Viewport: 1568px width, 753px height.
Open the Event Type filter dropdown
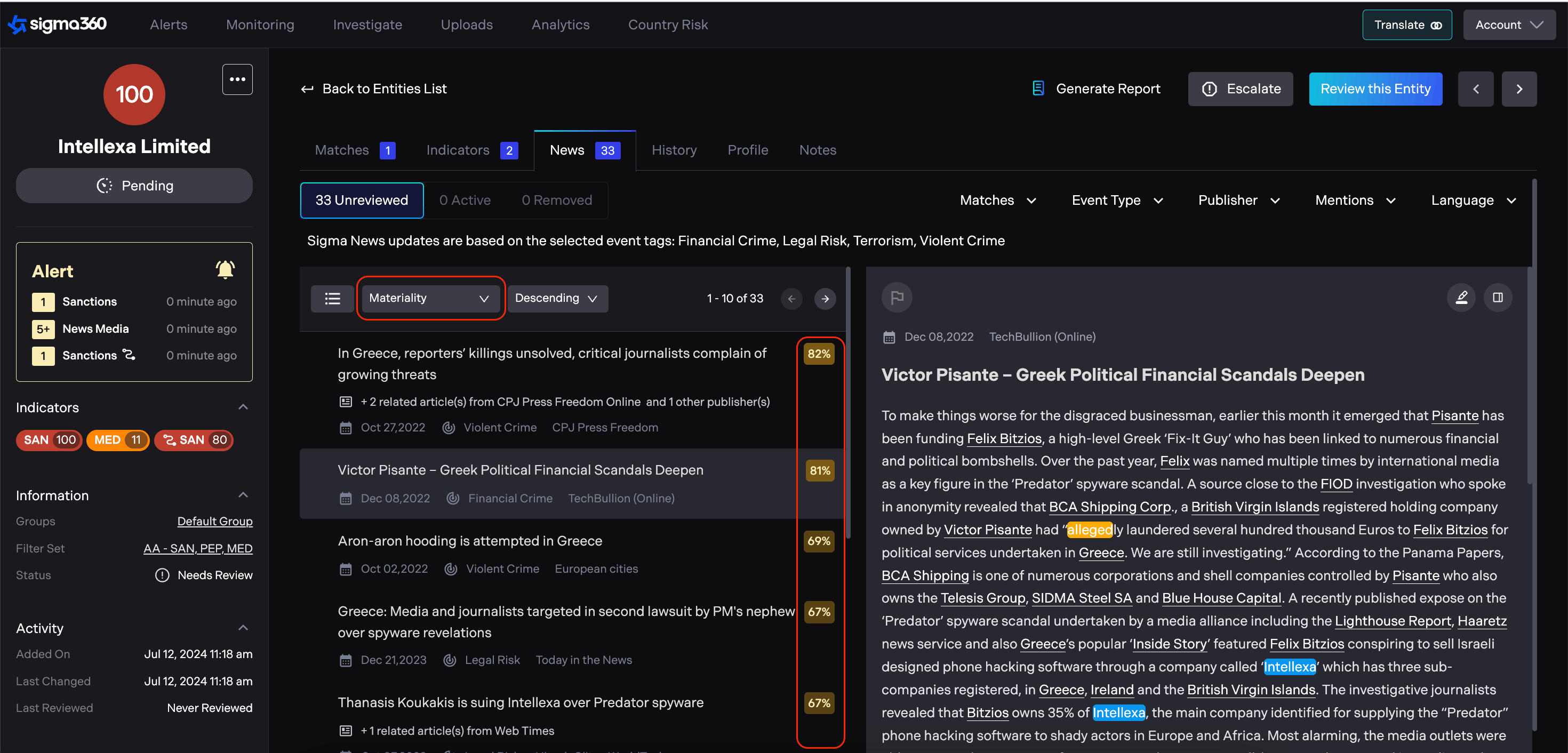pyautogui.click(x=1117, y=201)
